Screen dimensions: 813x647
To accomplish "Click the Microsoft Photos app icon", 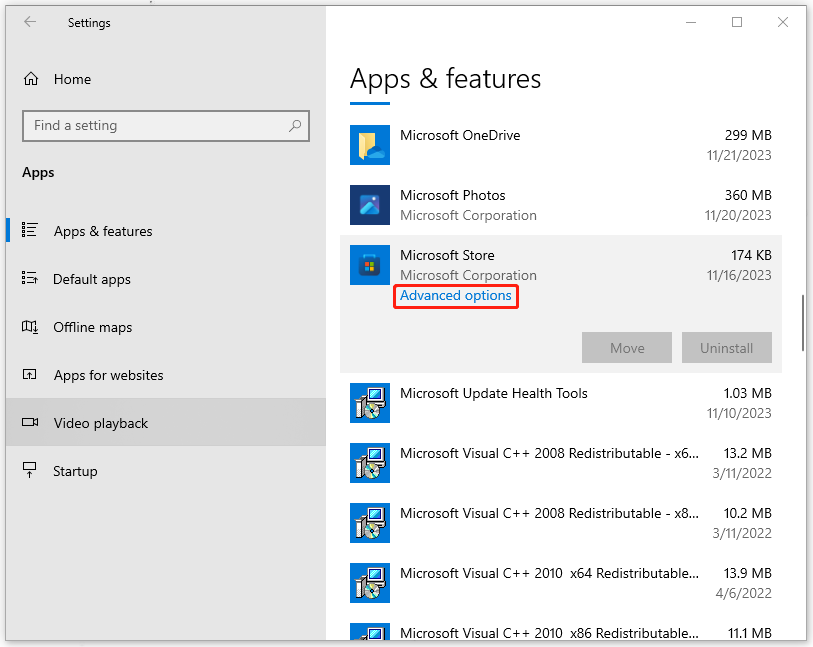I will coord(370,205).
